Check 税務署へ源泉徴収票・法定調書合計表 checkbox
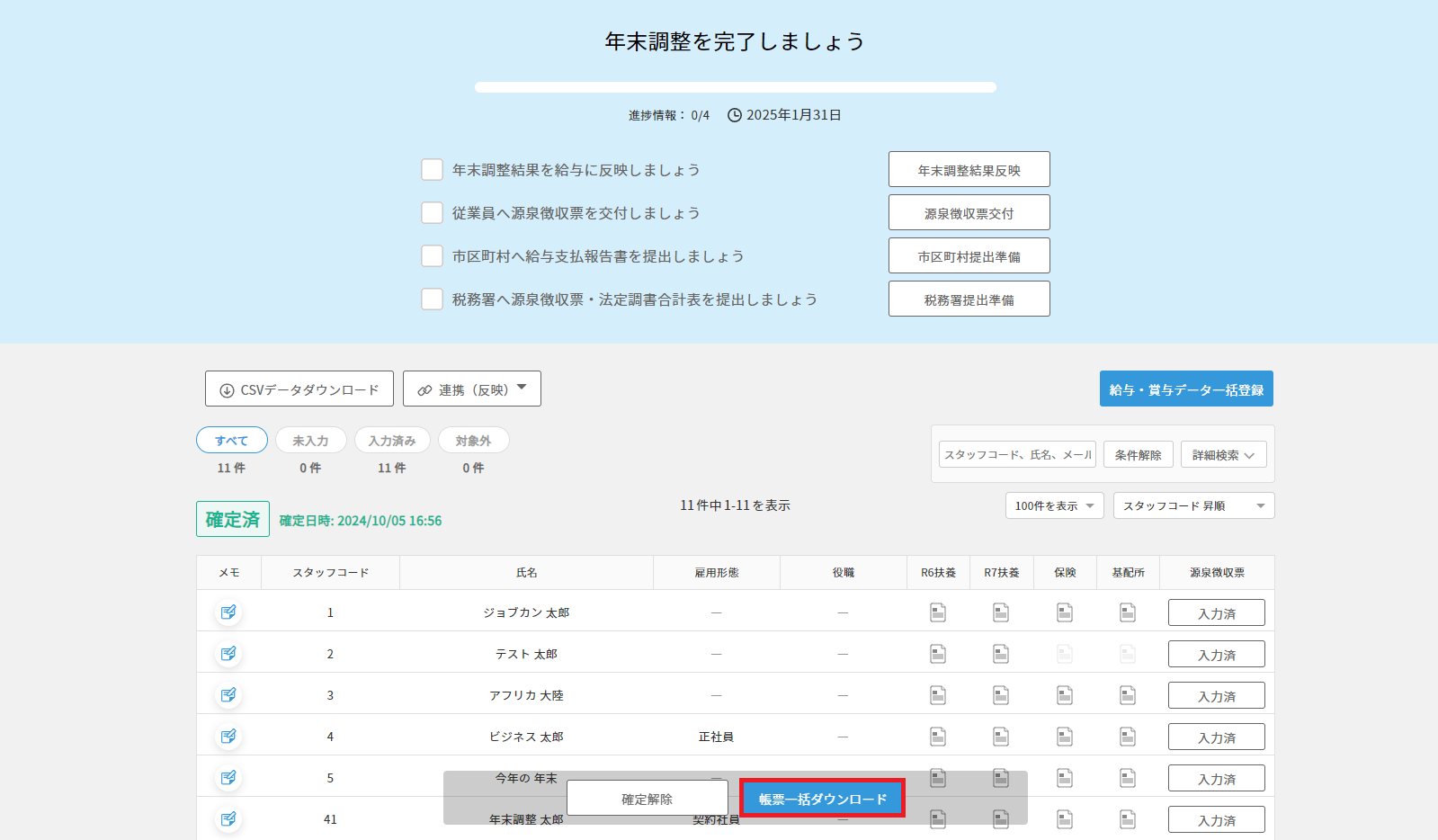This screenshot has height=840, width=1438. pyautogui.click(x=433, y=299)
